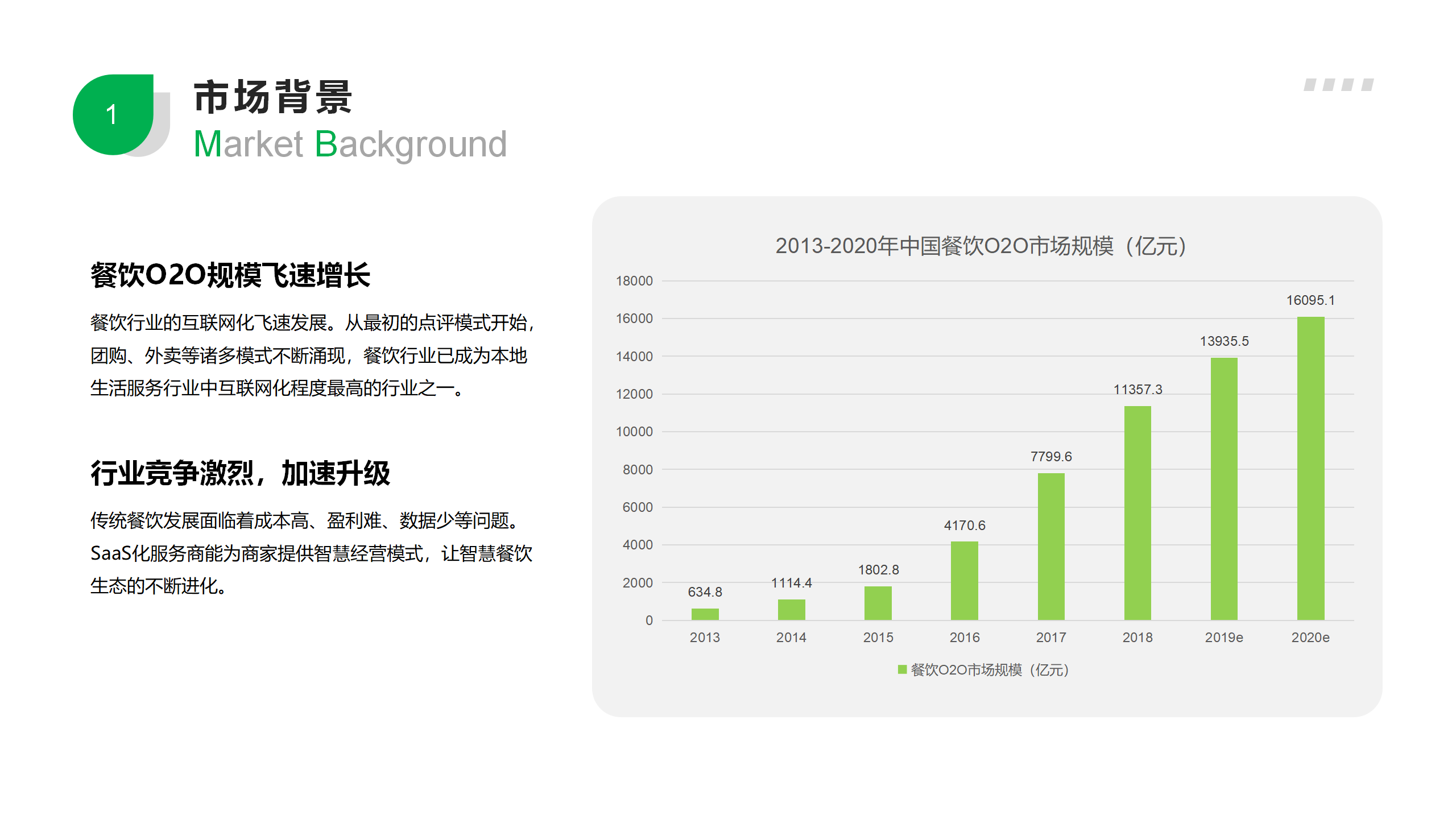This screenshot has height=819, width=1456.
Task: Click heading 行业竞争激烈，加速升级
Action: tap(240, 473)
